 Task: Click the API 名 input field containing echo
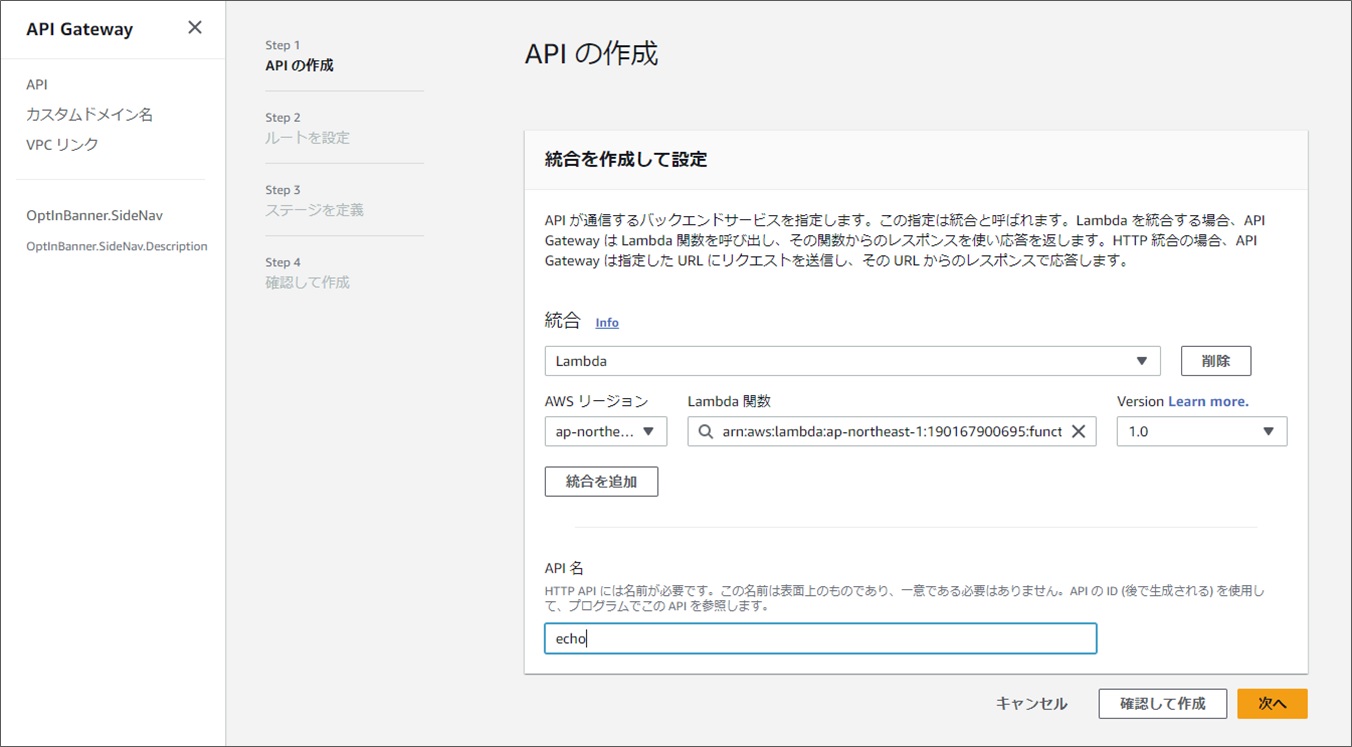pyautogui.click(x=820, y=638)
